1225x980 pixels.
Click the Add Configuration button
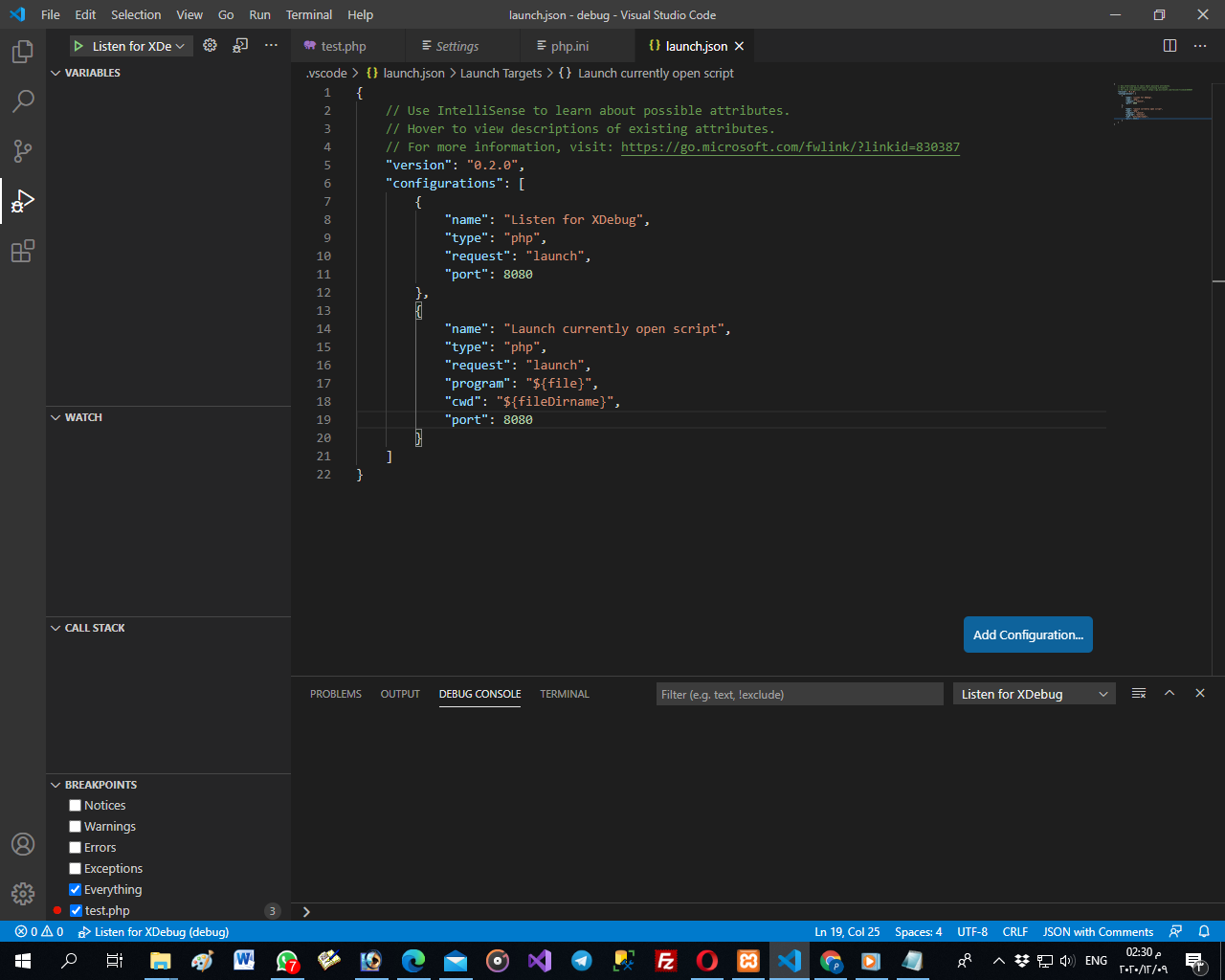[1028, 635]
